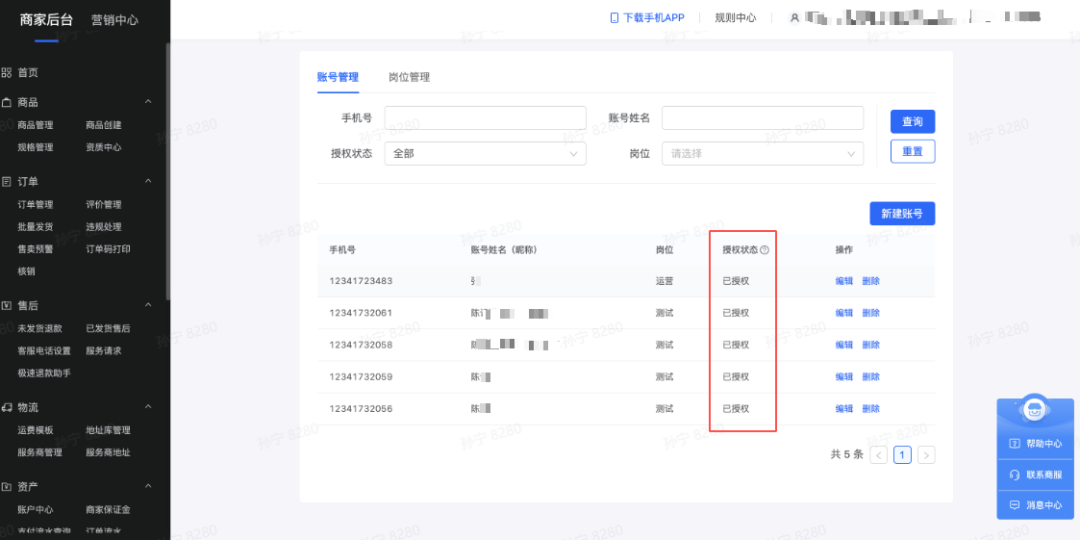Open 订单管理 in sidebar
The height and width of the screenshot is (540, 1080).
(35, 205)
